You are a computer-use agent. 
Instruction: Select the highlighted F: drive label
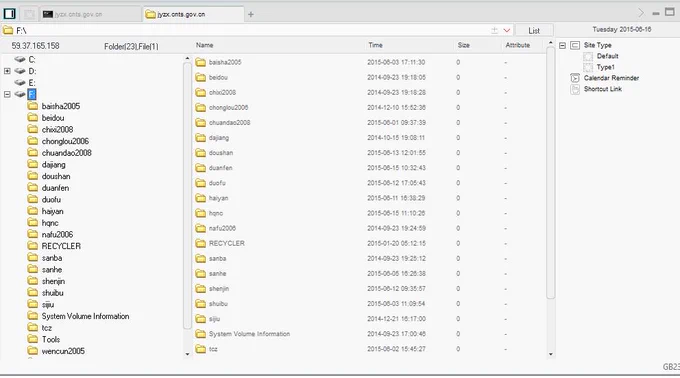click(32, 94)
